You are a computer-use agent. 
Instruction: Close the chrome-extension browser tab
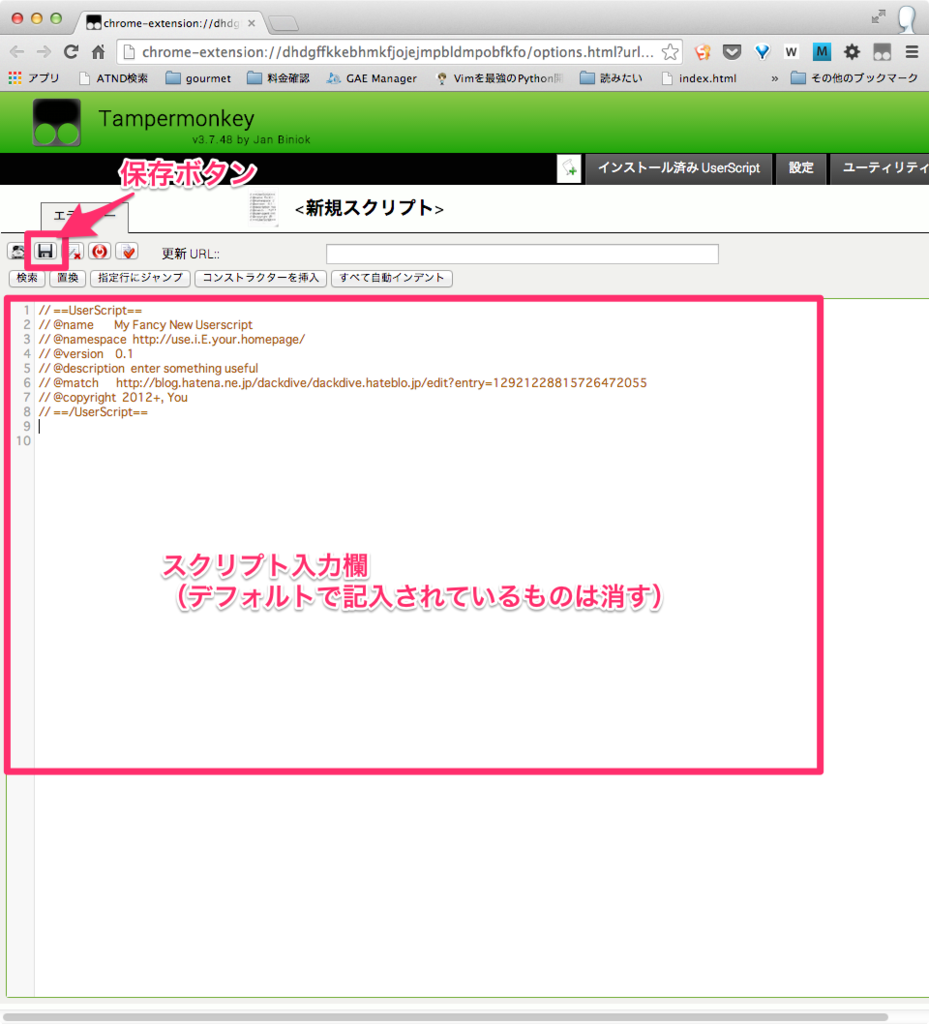pos(251,23)
